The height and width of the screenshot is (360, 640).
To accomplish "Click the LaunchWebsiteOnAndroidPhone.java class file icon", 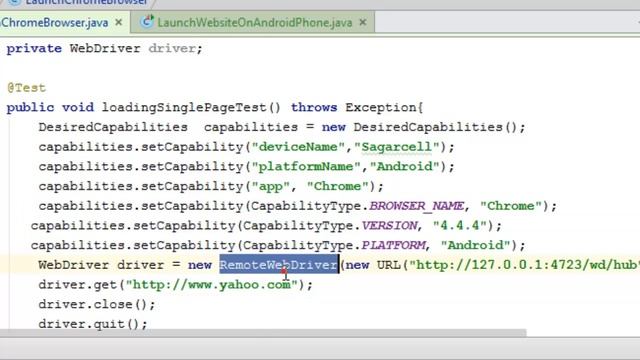I will click(147, 22).
